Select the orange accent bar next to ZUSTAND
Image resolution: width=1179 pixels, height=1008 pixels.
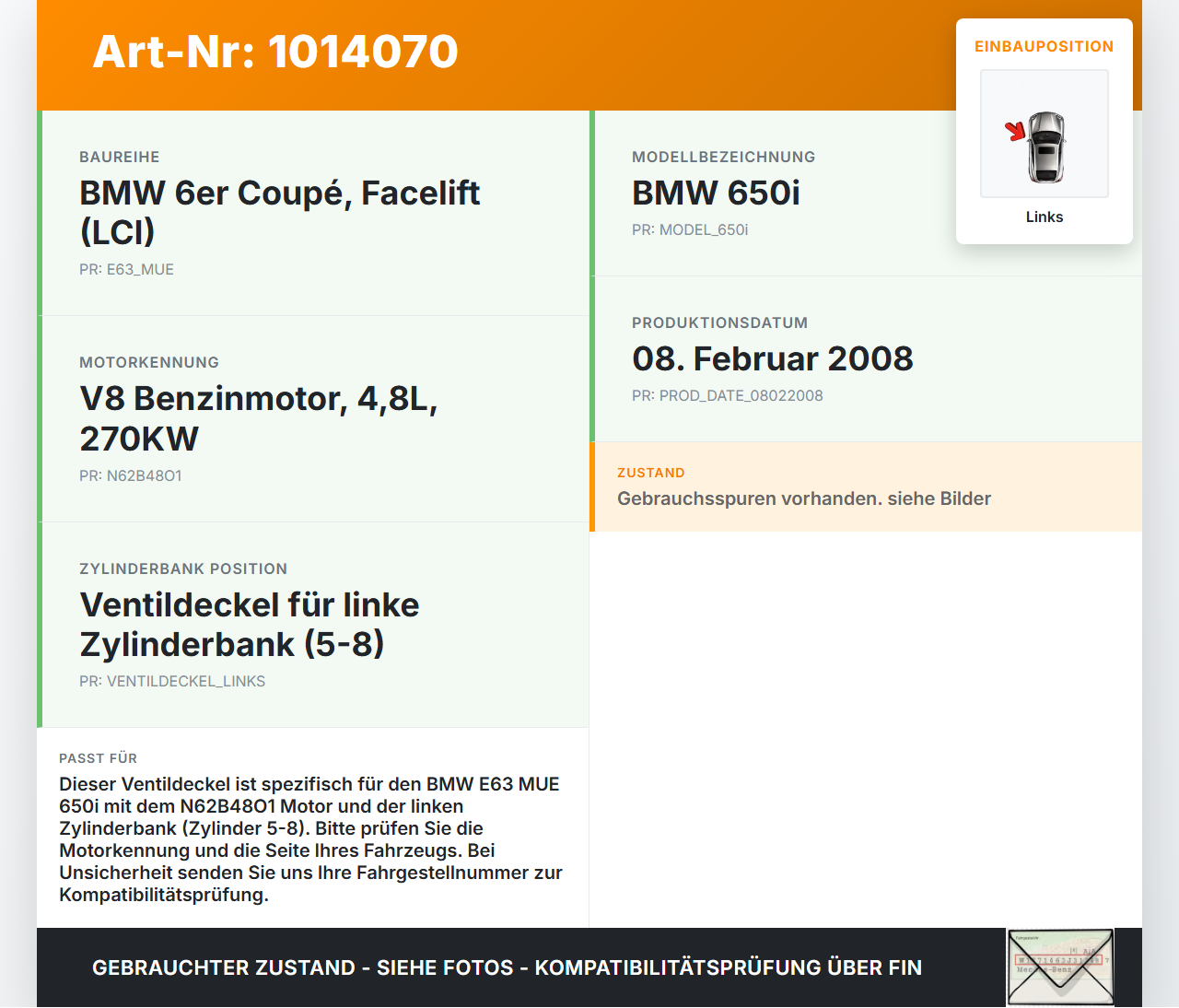tap(591, 487)
